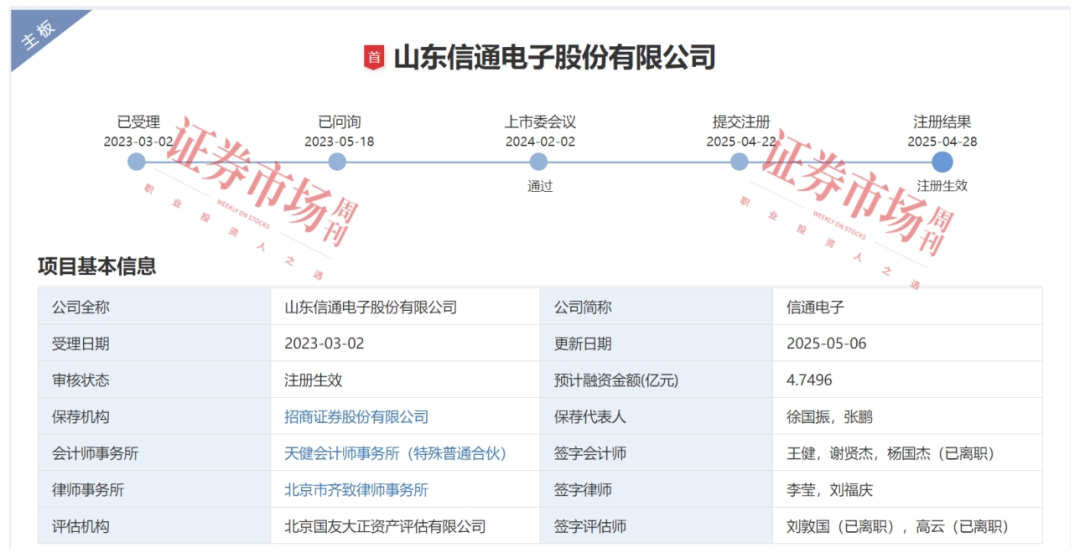Click the 通过 result under 上市委会议
Image resolution: width=1080 pixels, height=558 pixels.
540,186
